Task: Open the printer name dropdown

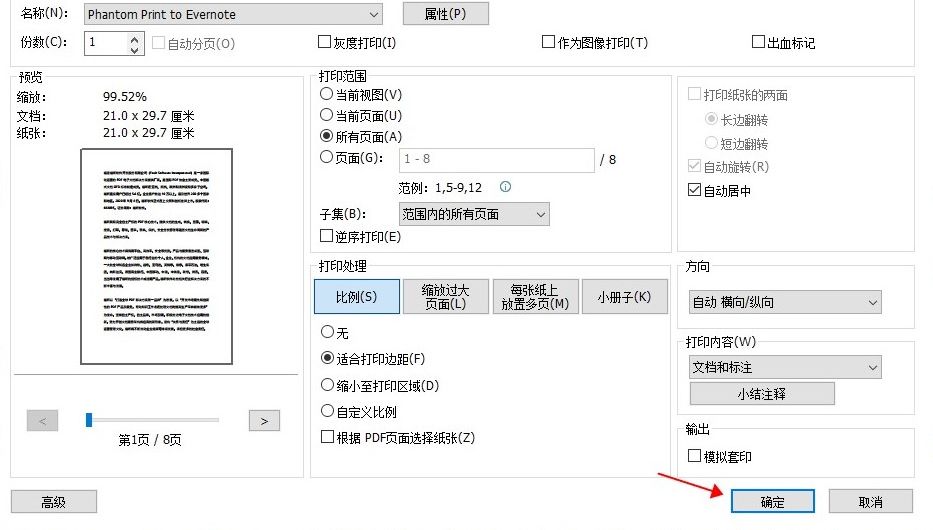Action: (233, 14)
